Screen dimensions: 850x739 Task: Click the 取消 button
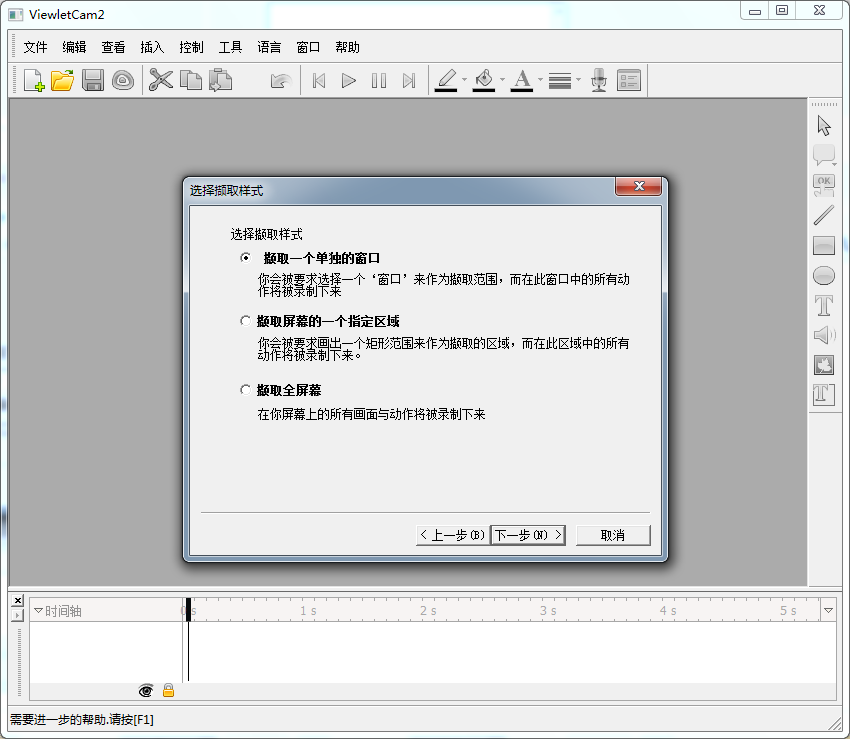(x=612, y=535)
